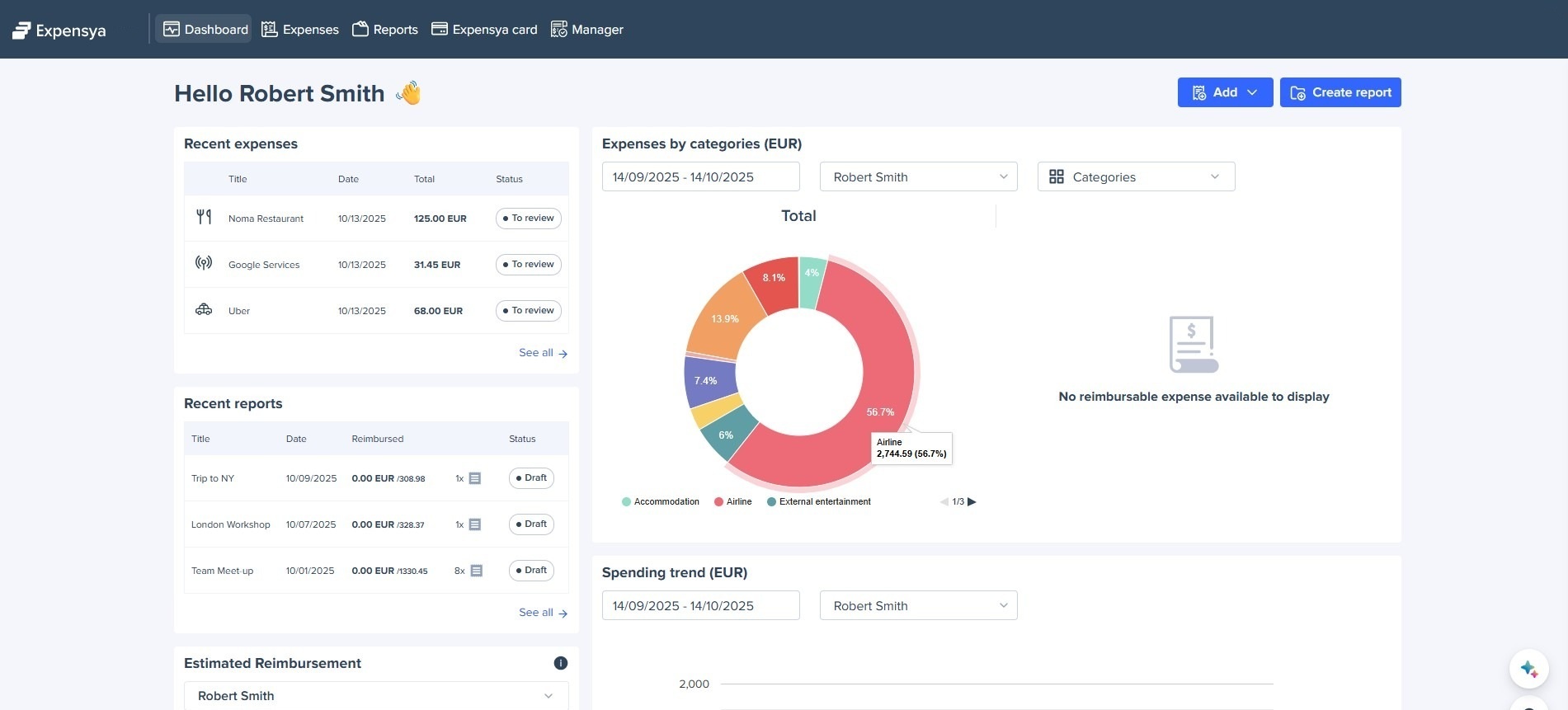
Task: Click the Add expense icon
Action: pyautogui.click(x=1199, y=93)
